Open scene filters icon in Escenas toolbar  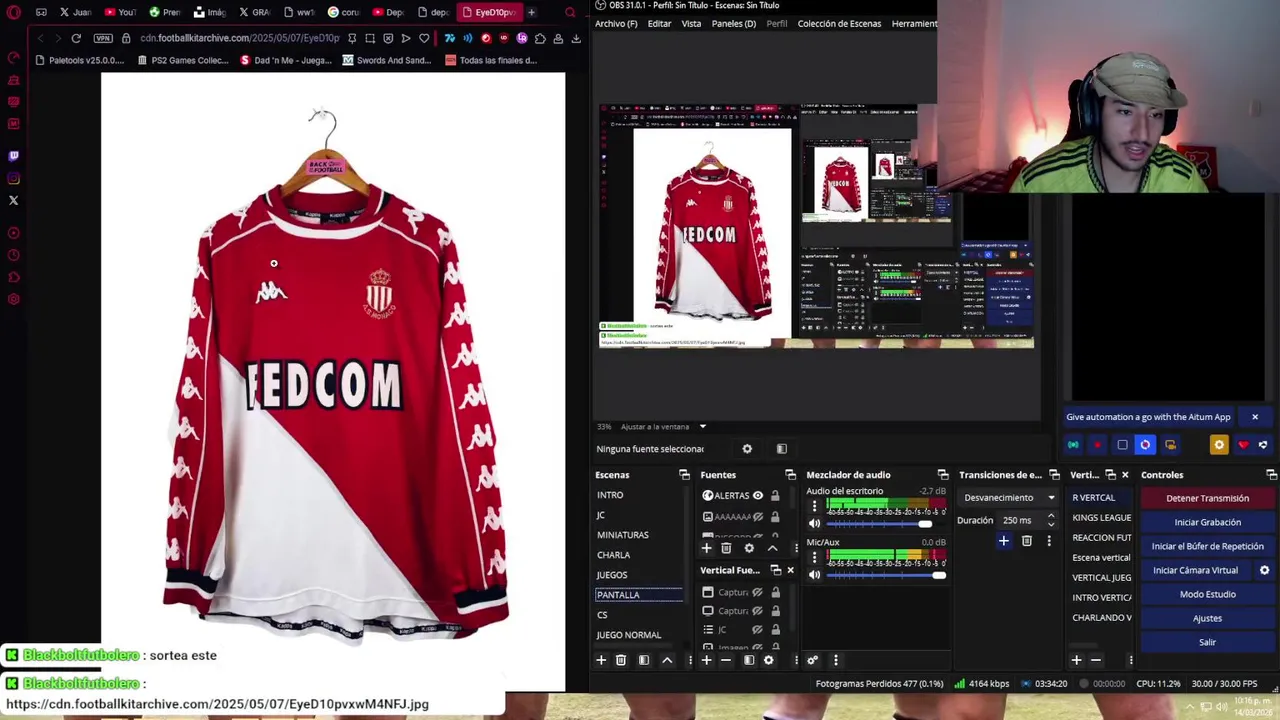point(644,660)
